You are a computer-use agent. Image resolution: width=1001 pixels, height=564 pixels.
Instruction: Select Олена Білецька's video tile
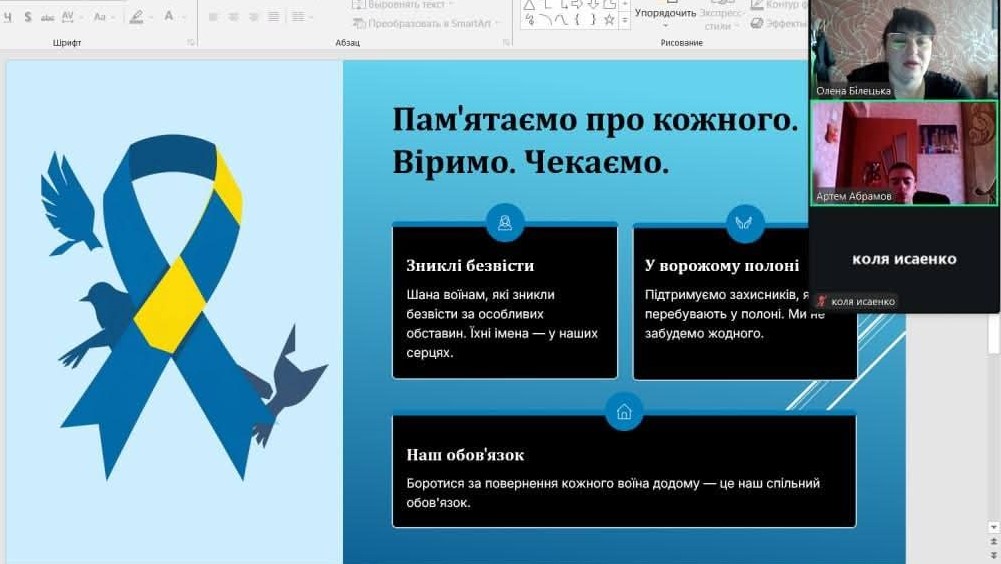pyautogui.click(x=904, y=49)
